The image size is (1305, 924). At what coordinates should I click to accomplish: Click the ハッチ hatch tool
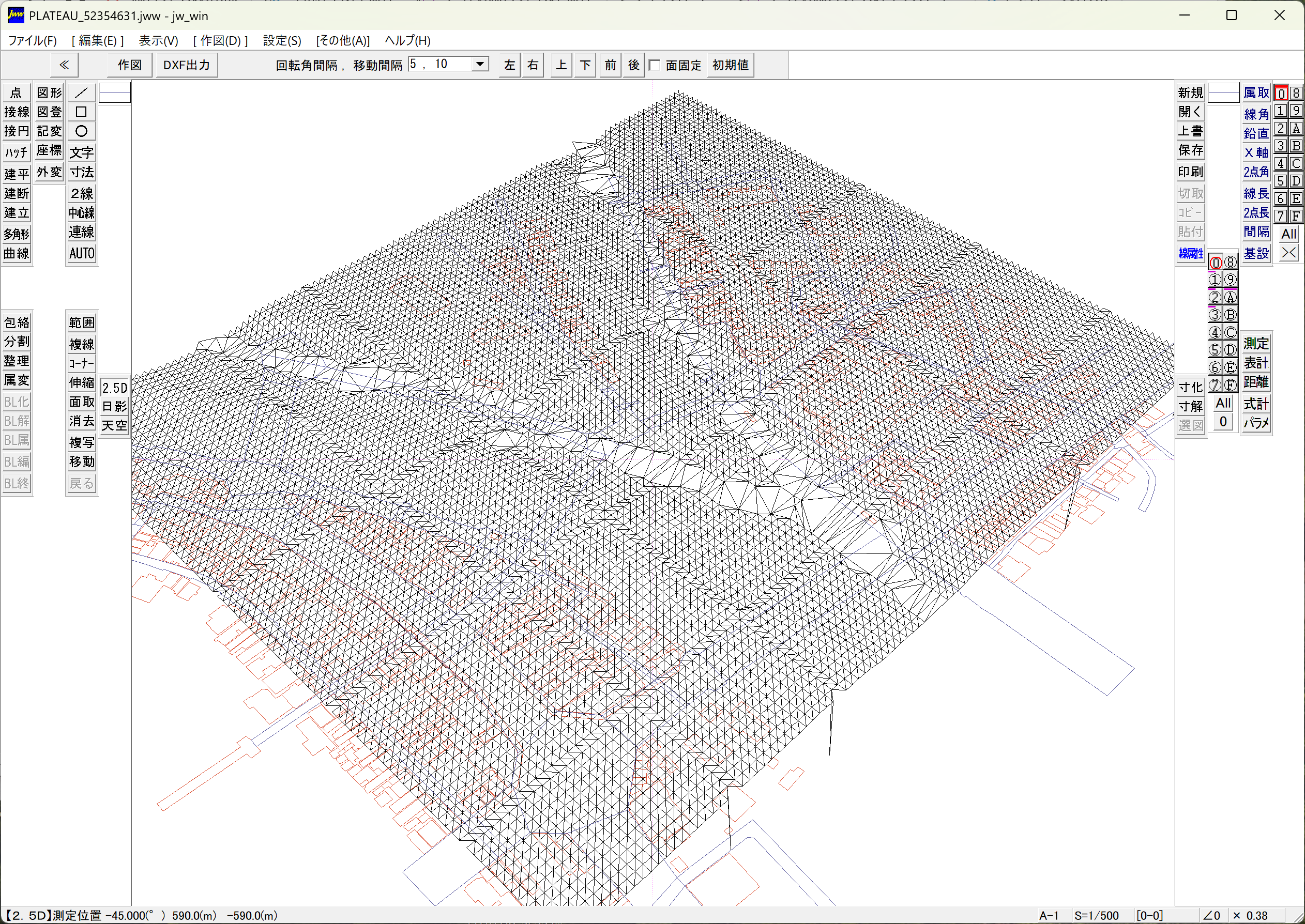point(17,152)
